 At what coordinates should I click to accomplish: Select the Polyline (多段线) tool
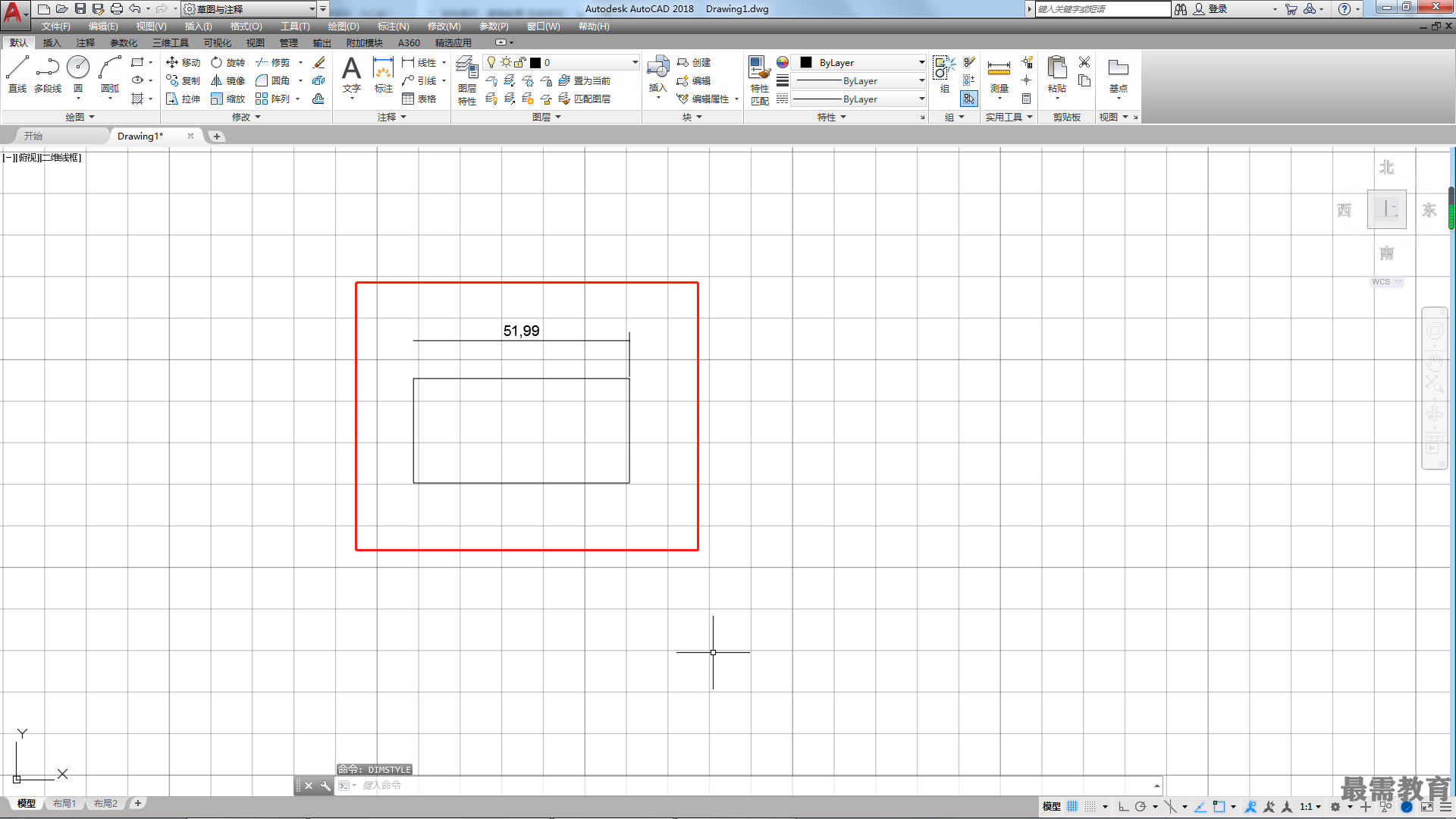point(48,74)
